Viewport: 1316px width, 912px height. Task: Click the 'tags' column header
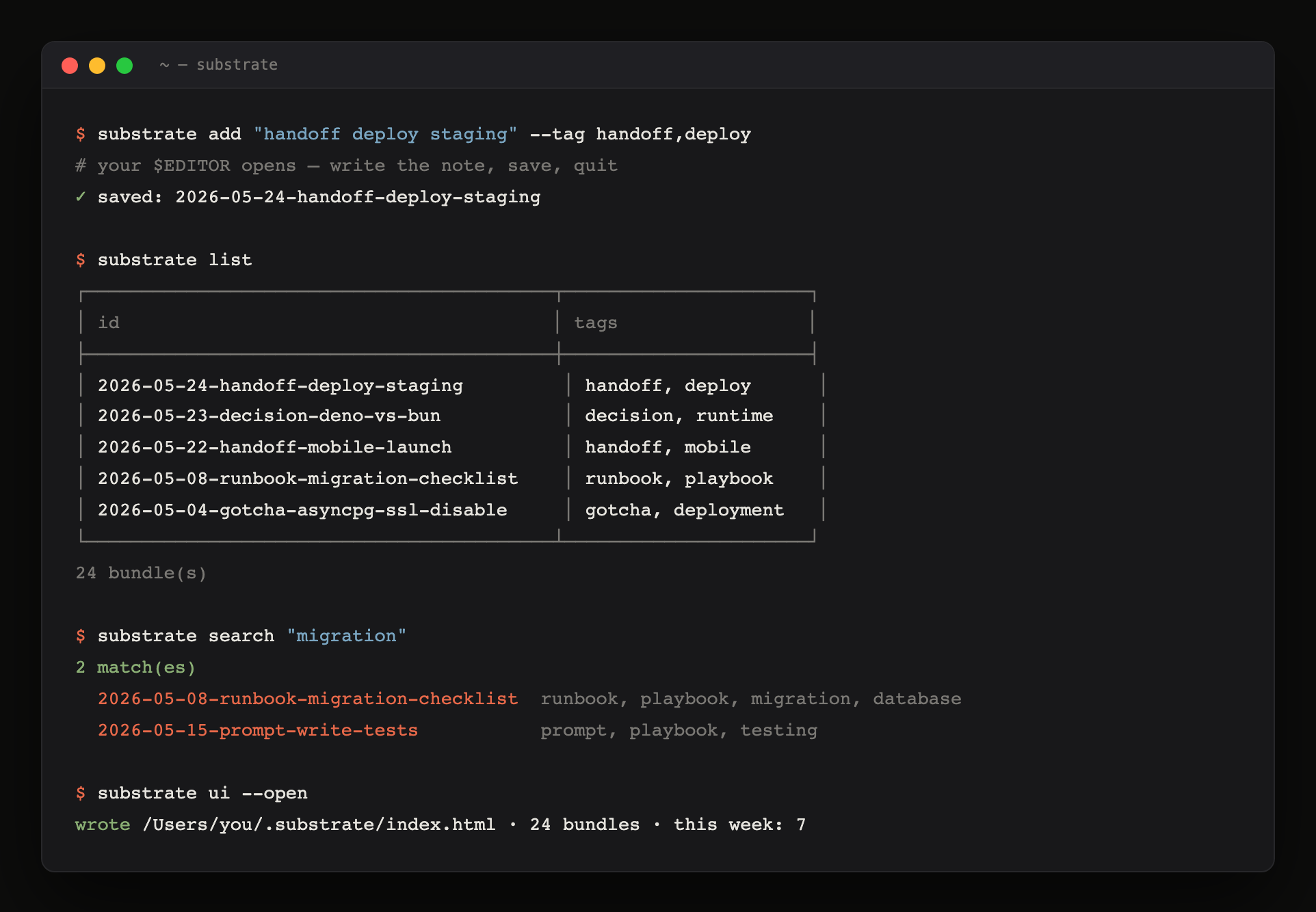[x=596, y=323]
